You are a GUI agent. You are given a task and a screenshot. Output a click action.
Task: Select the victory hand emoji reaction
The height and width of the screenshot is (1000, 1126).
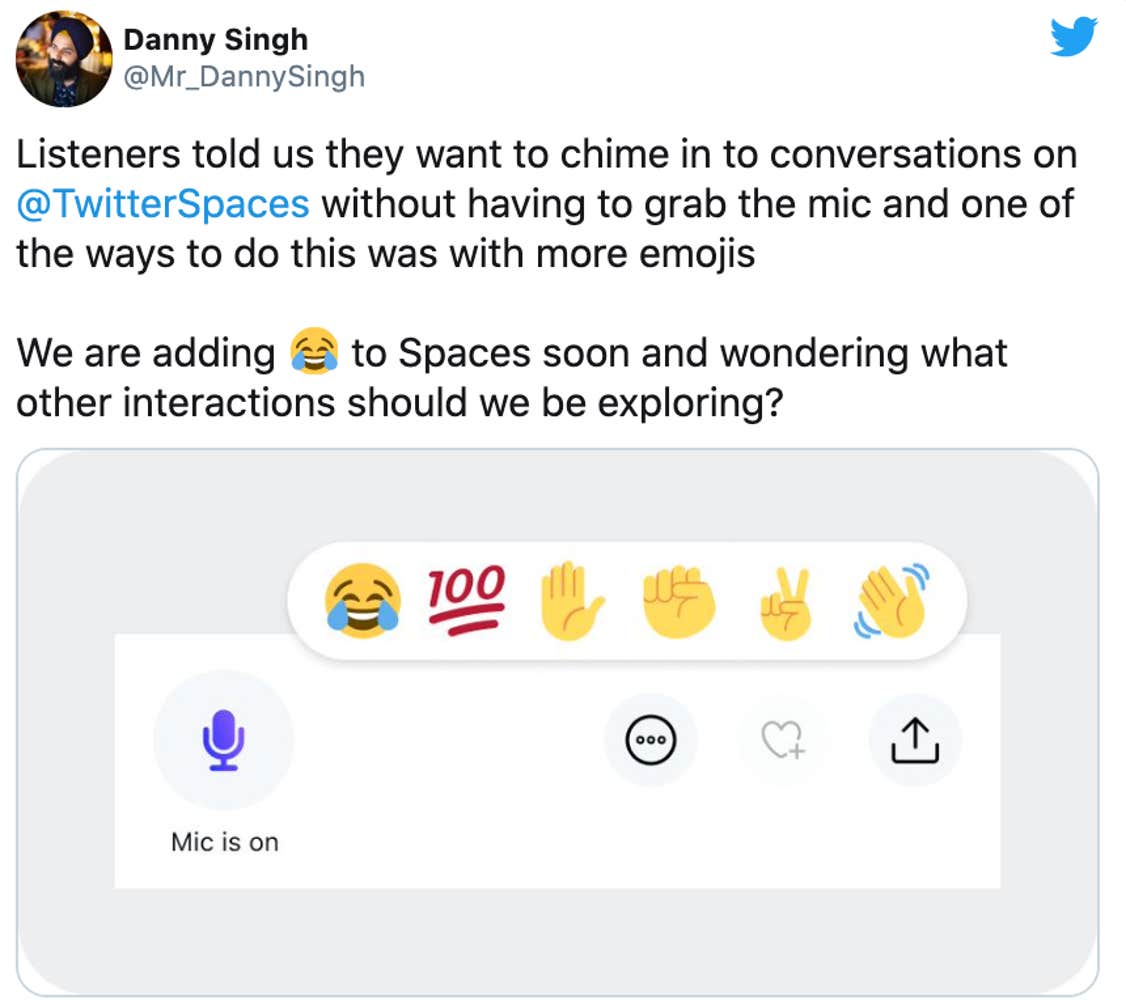coord(786,600)
